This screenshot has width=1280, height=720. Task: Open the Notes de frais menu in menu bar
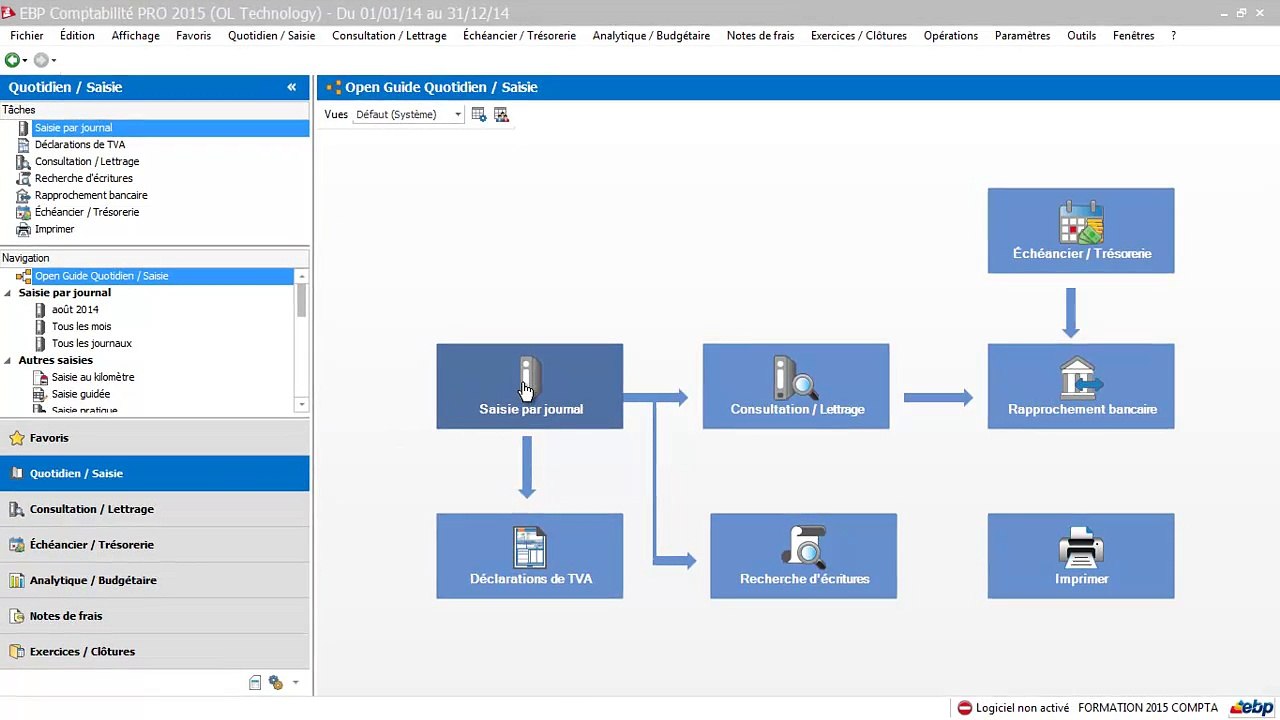pyautogui.click(x=761, y=36)
